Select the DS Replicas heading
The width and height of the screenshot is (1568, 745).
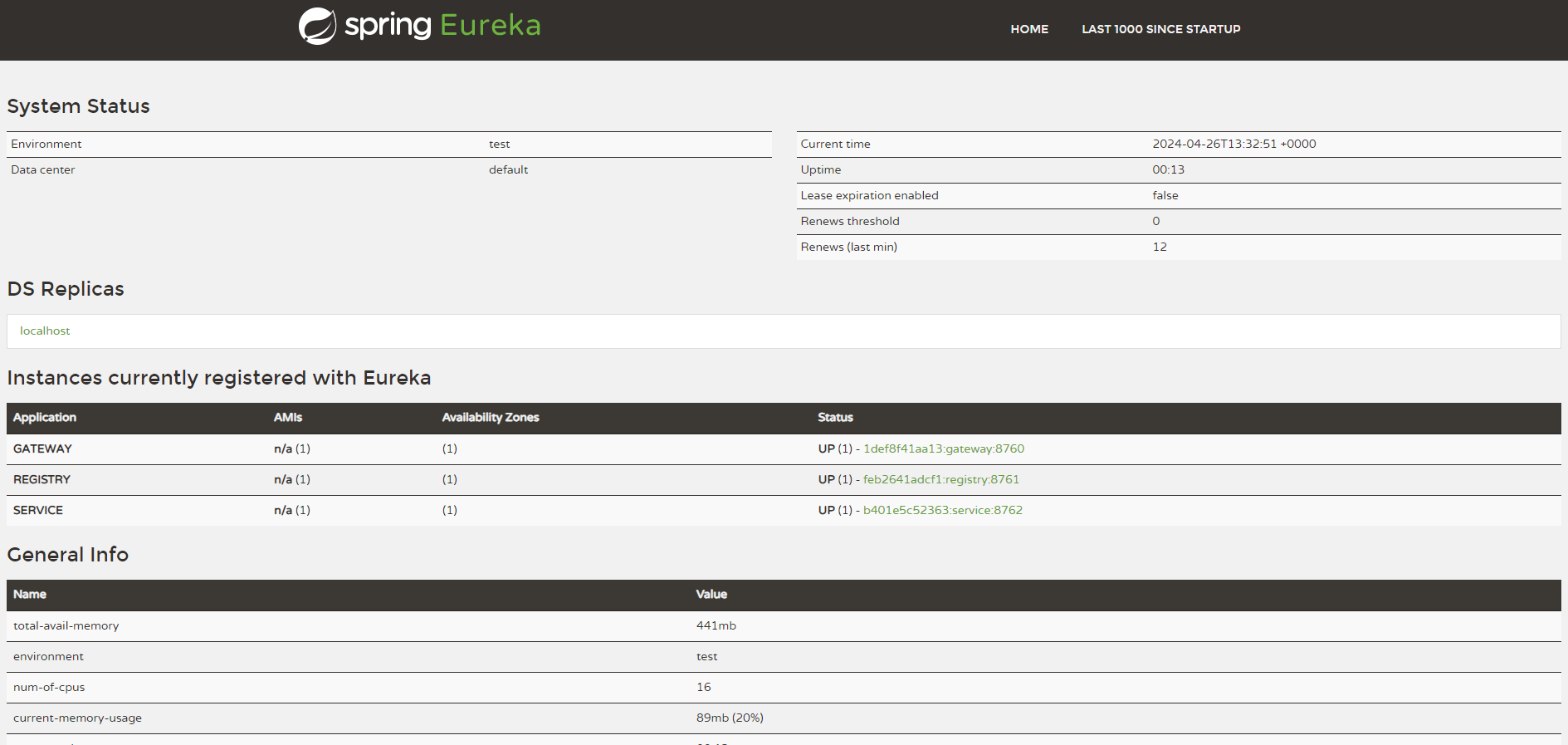coord(66,289)
